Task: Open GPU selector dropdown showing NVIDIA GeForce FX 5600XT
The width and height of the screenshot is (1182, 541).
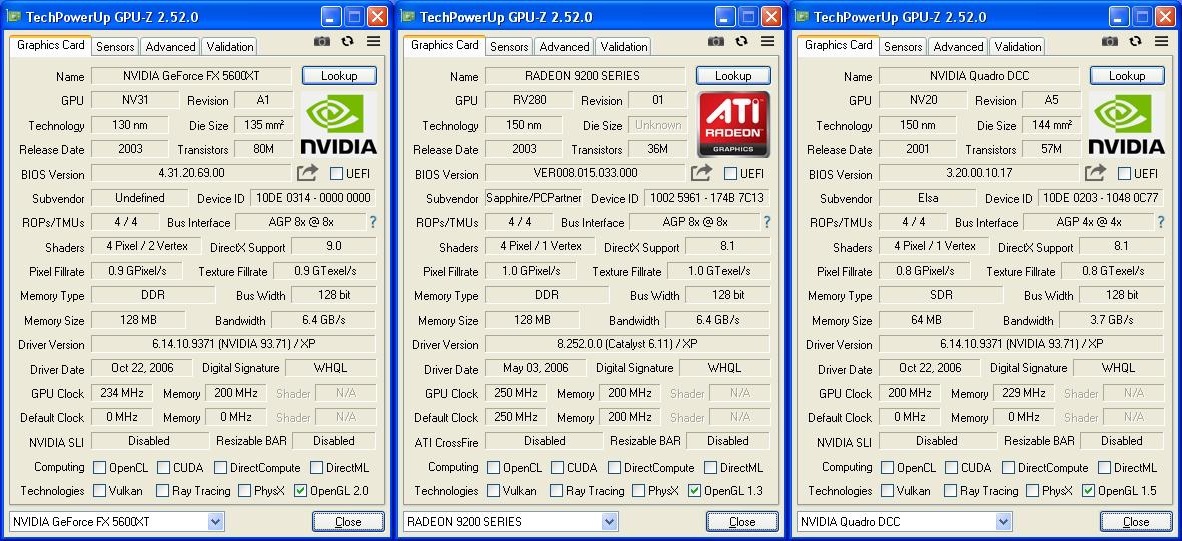Action: 117,521
